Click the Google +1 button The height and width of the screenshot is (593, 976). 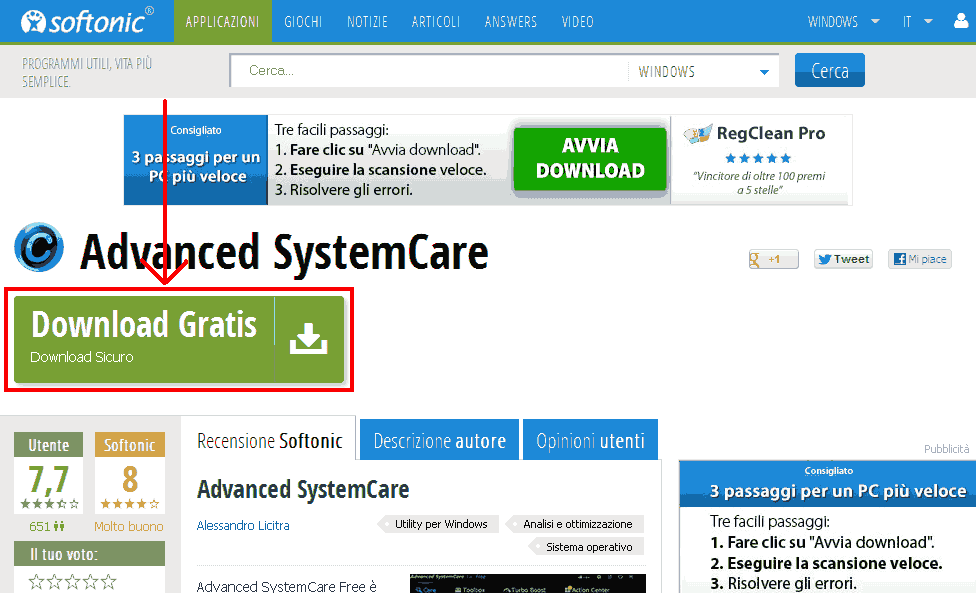pyautogui.click(x=774, y=259)
